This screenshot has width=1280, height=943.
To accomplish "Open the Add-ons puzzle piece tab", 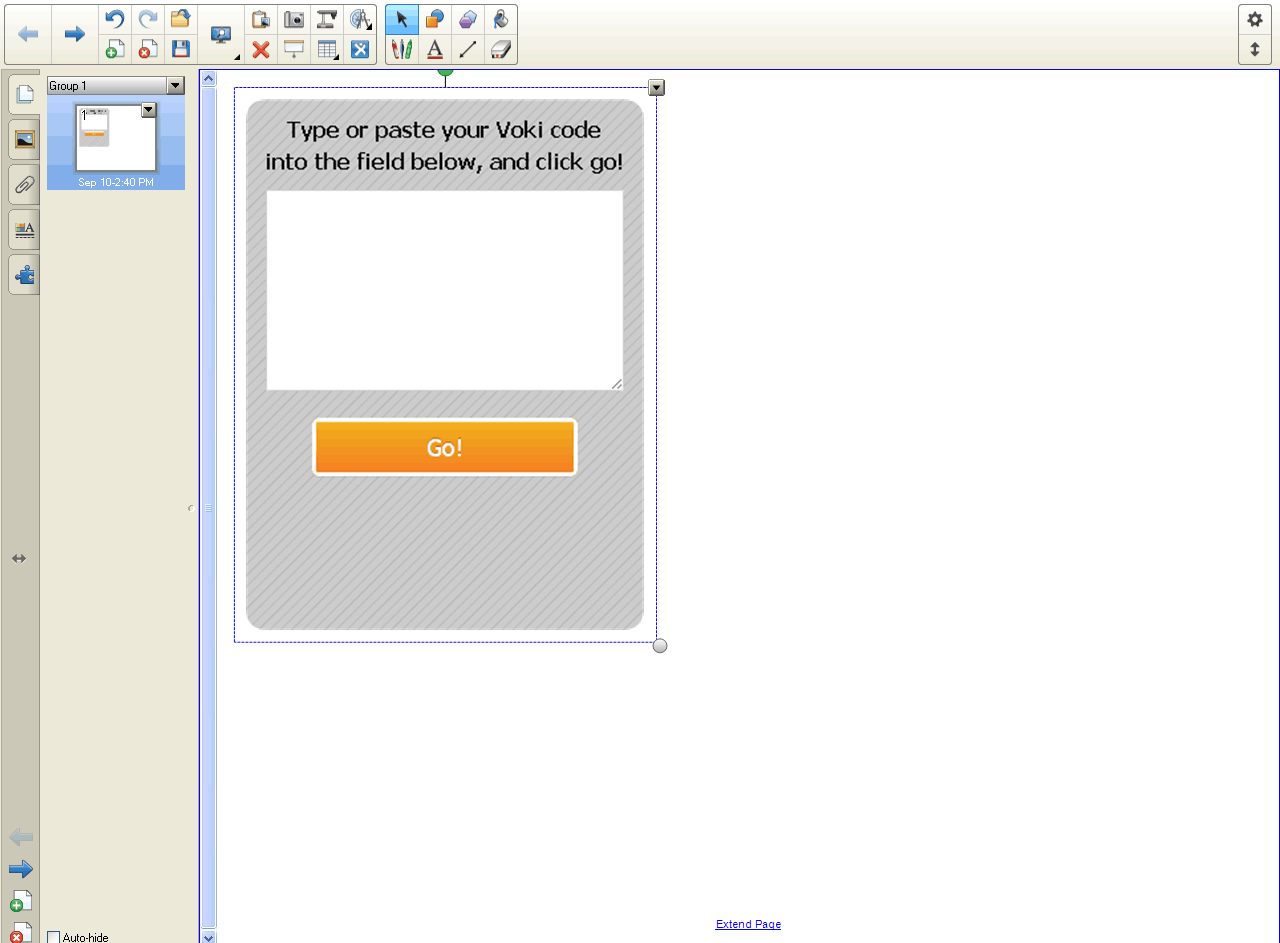I will [x=22, y=274].
